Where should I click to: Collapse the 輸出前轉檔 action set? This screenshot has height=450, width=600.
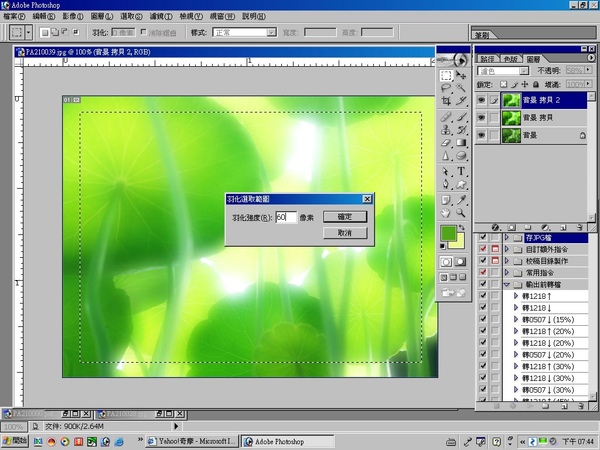pos(506,283)
